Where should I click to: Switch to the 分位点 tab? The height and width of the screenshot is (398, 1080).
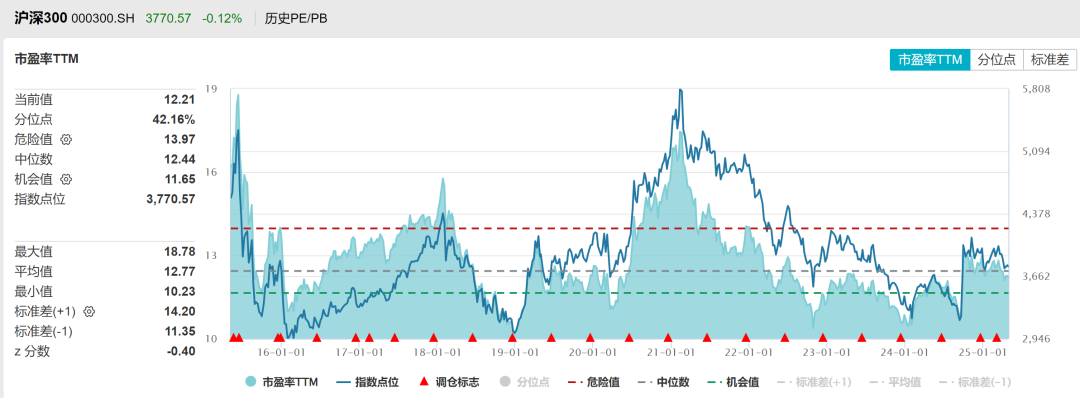click(997, 60)
